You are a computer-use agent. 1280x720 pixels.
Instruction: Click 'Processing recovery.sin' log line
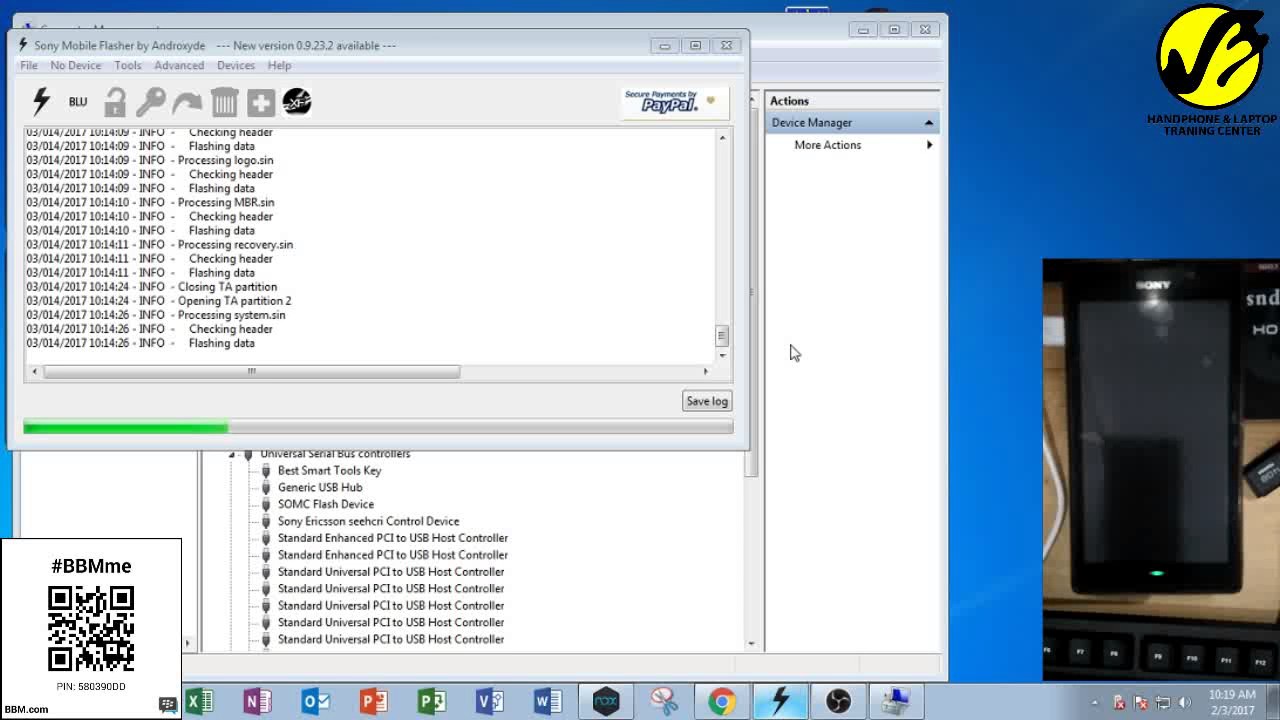tap(235, 244)
